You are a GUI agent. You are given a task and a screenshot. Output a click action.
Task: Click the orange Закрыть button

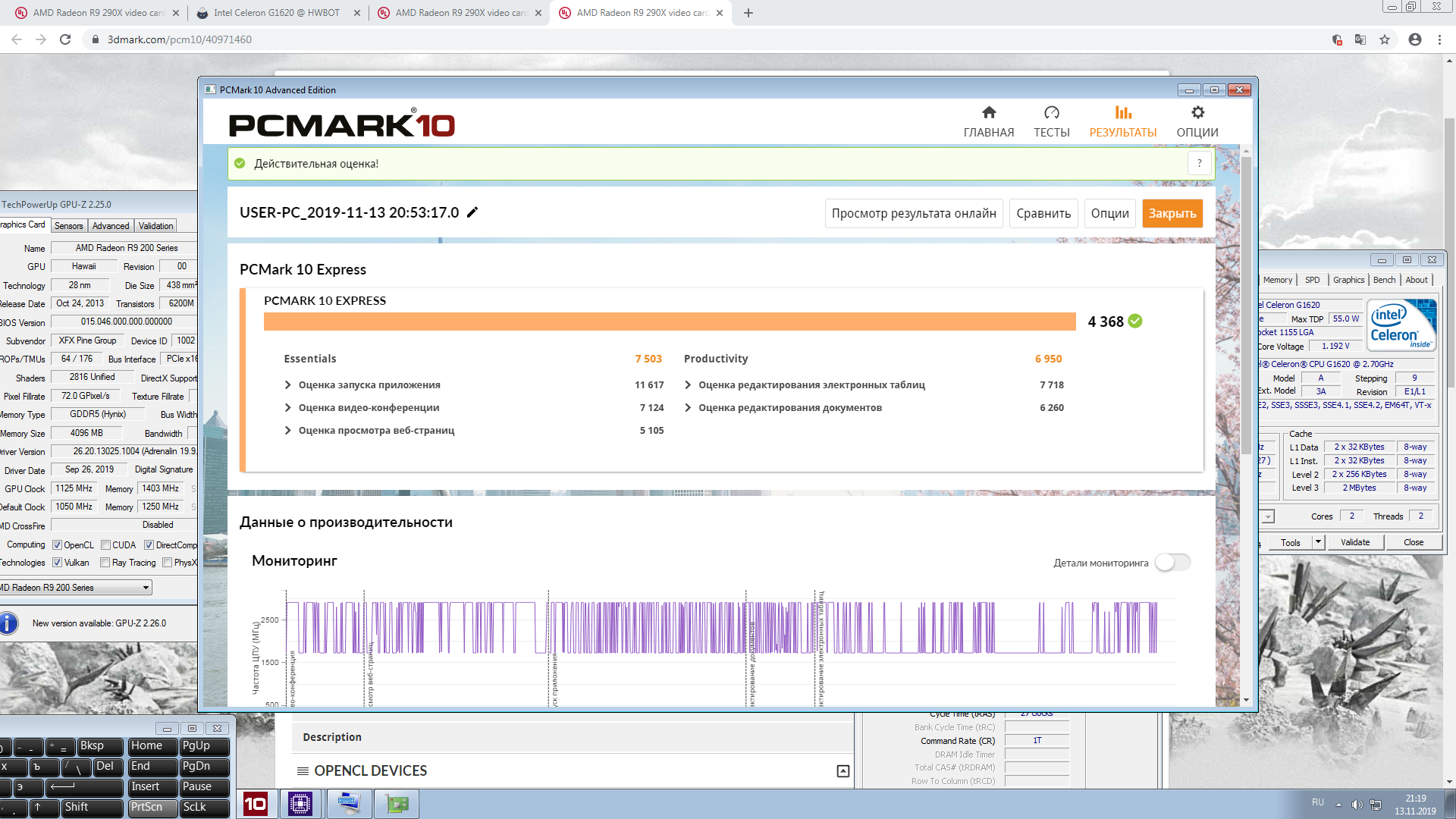click(x=1172, y=213)
